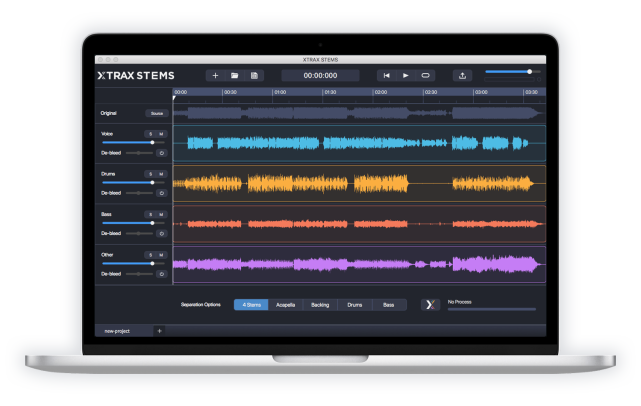
Task: Adjust the Other De-bleed slider
Action: pyautogui.click(x=139, y=274)
